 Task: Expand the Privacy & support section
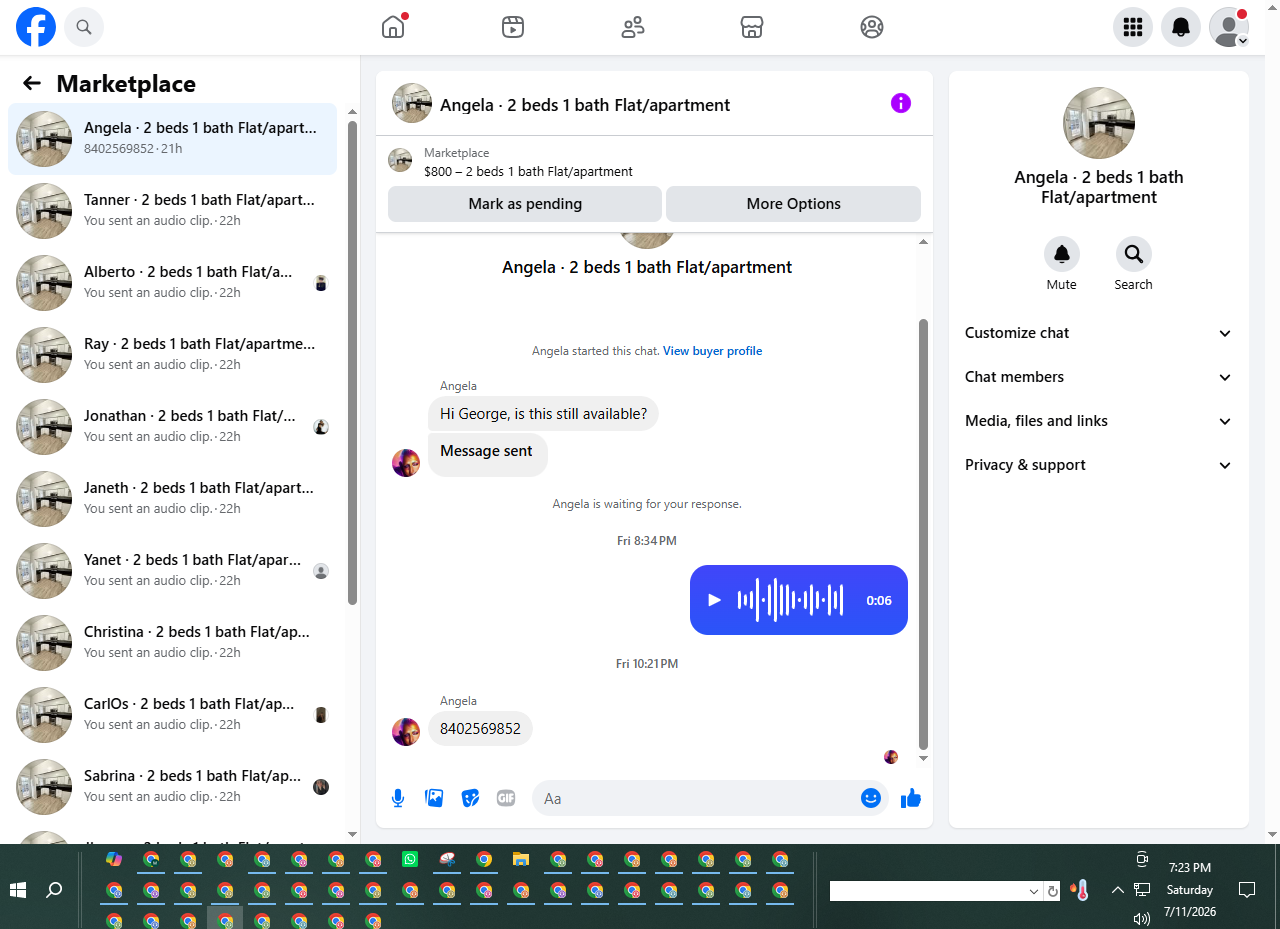coord(1099,465)
